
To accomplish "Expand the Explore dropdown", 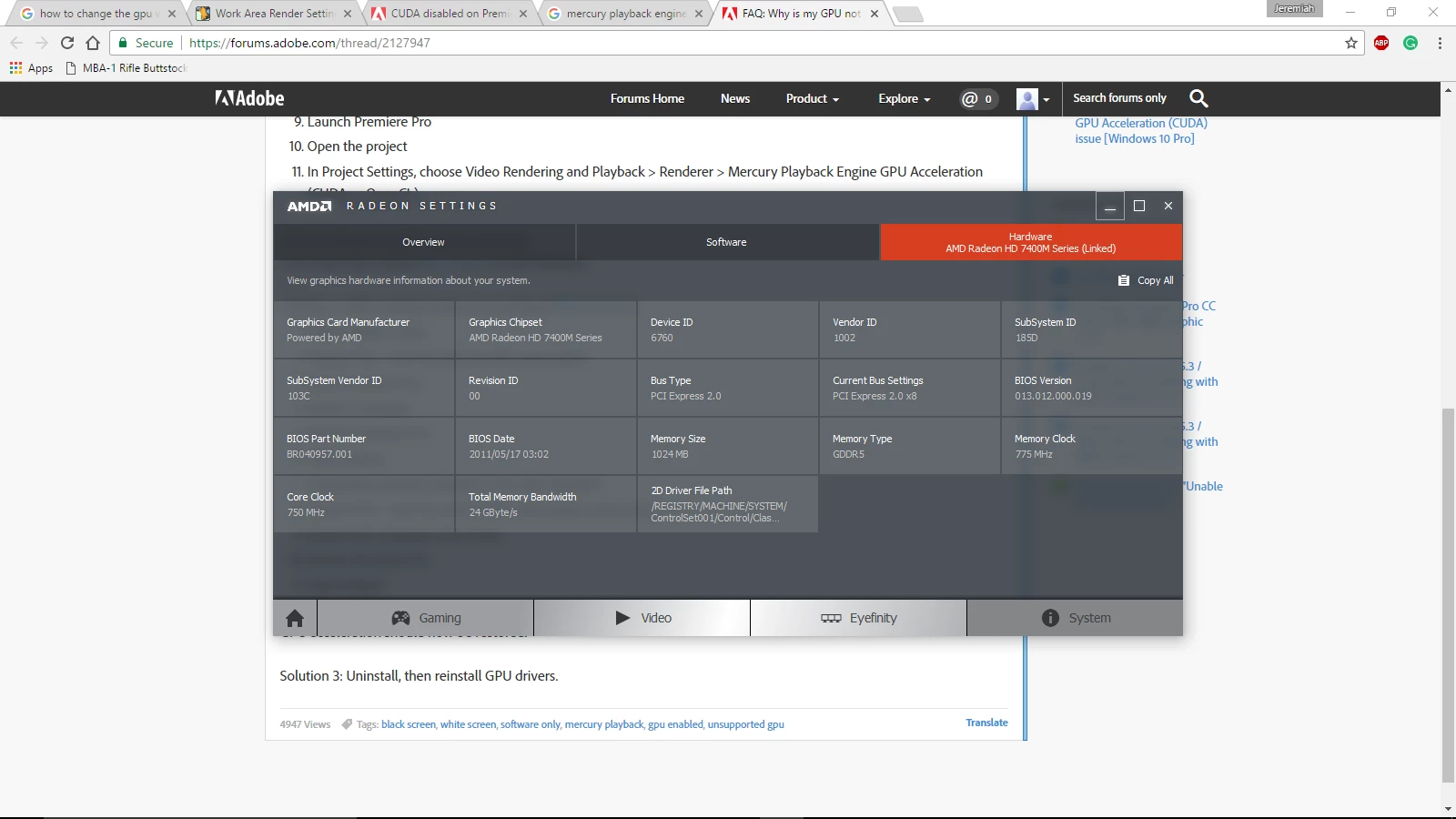I will click(x=905, y=98).
